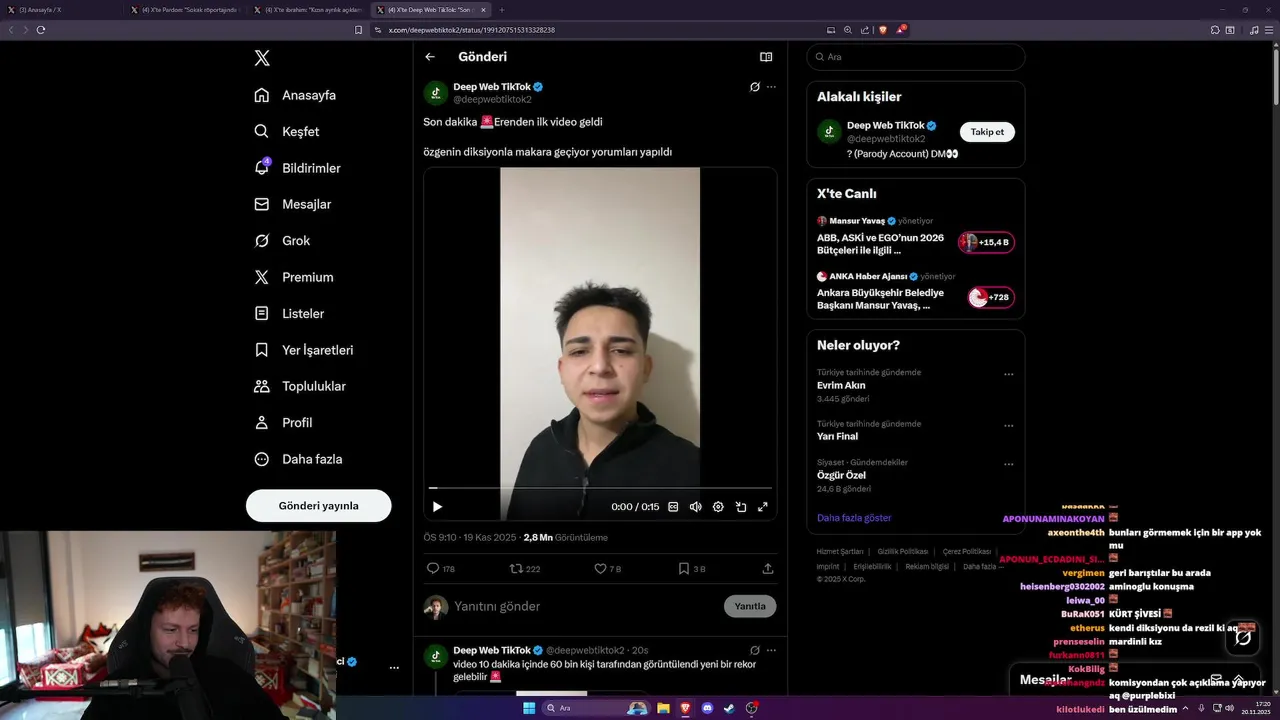Click the Takip et follow button
1280x720 pixels.
pos(987,132)
